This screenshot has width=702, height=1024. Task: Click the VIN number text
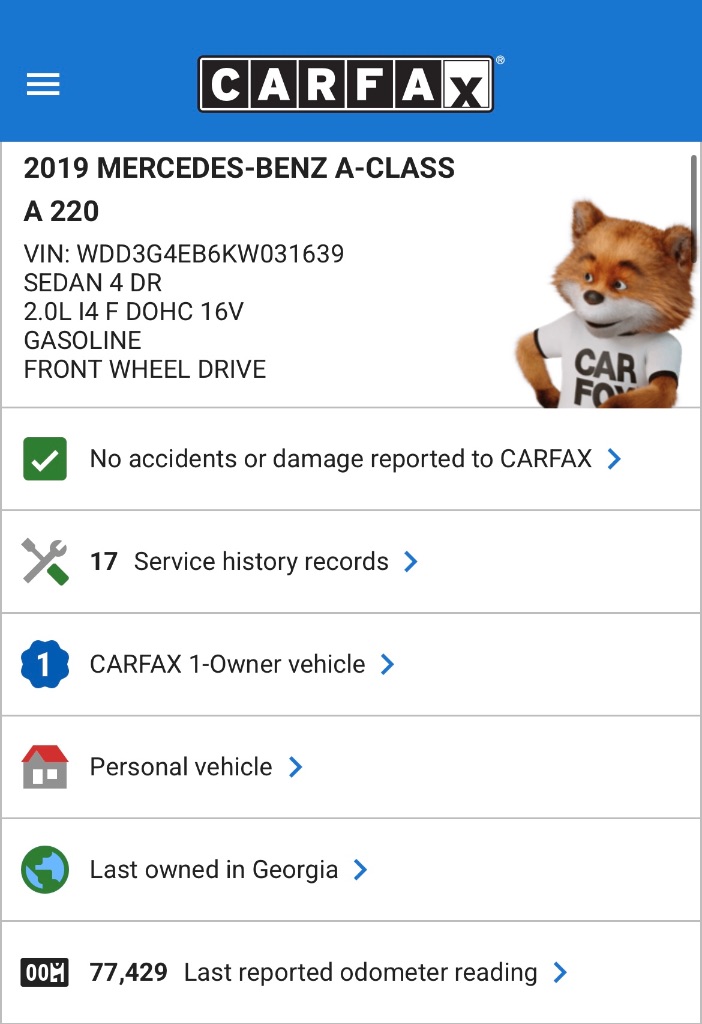pos(183,254)
